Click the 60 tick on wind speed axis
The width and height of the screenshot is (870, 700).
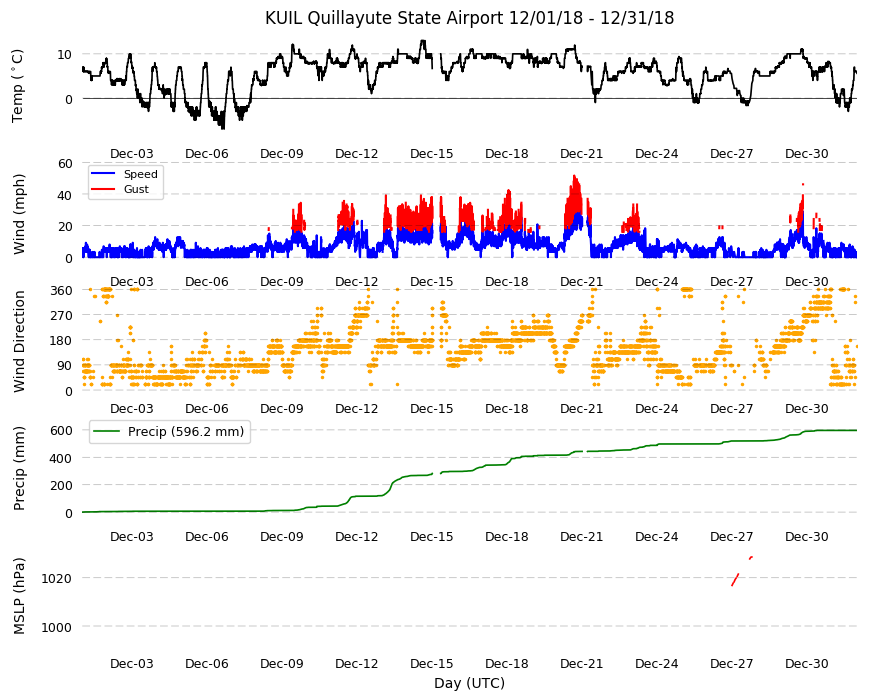coord(65,163)
